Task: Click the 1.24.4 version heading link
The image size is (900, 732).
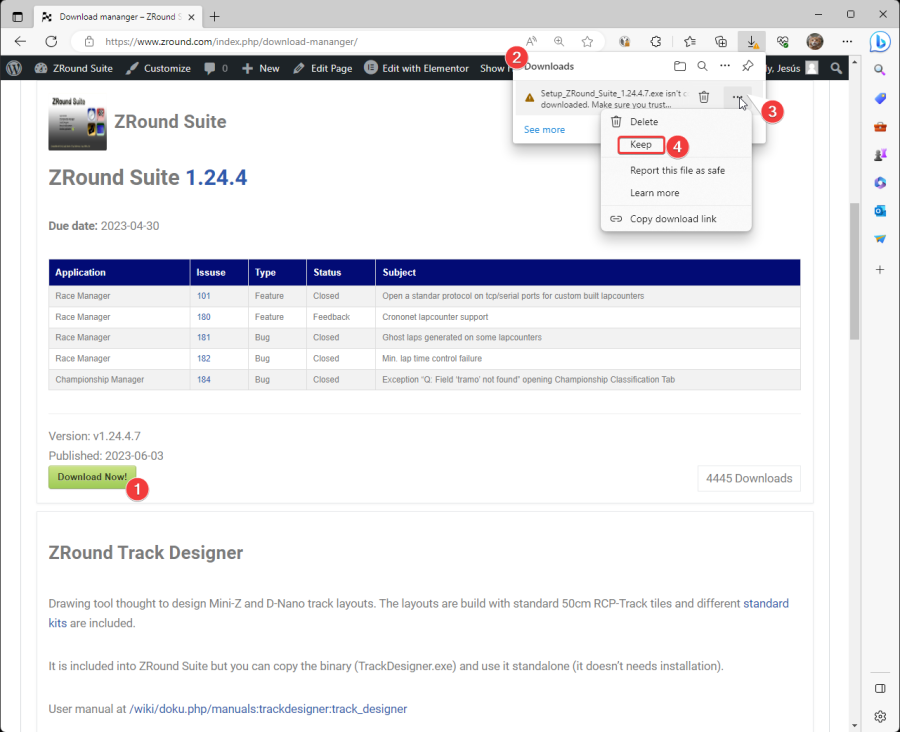Action: [x=216, y=177]
